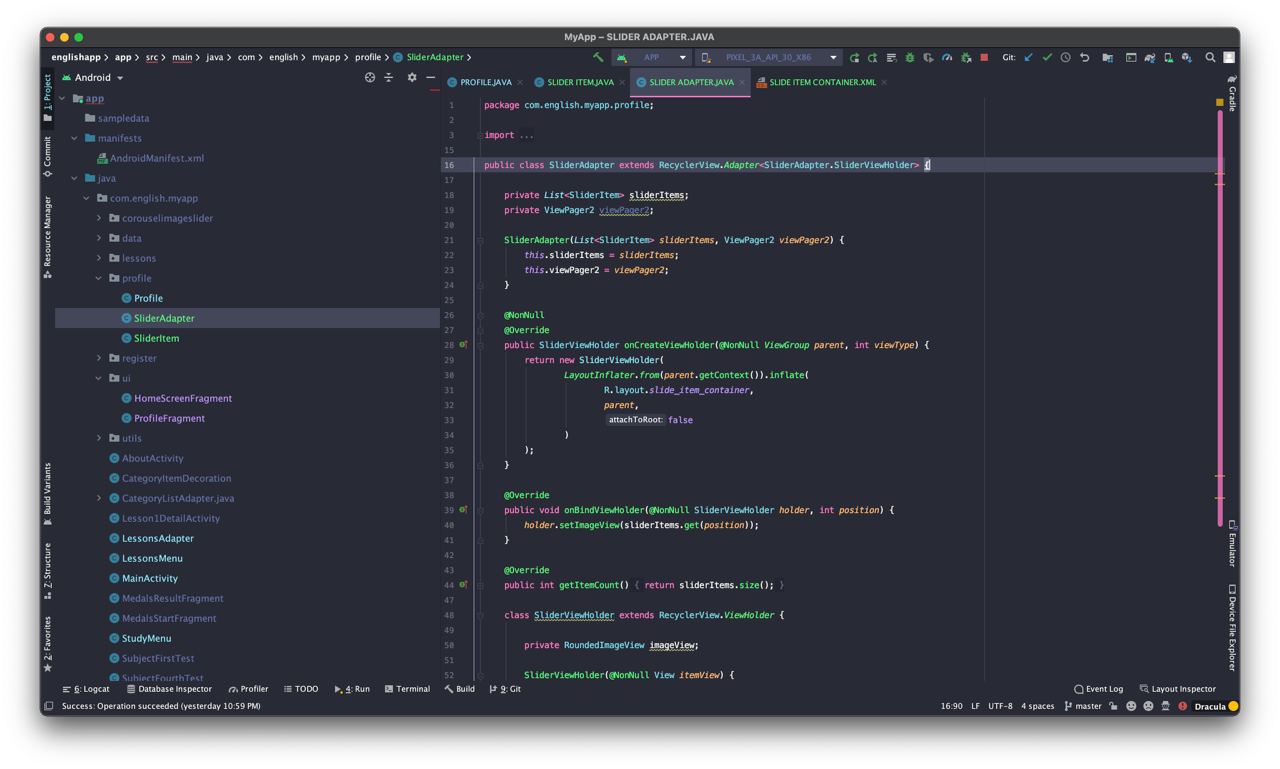Click the Git commit checkmark icon
The width and height of the screenshot is (1280, 769).
(1047, 58)
